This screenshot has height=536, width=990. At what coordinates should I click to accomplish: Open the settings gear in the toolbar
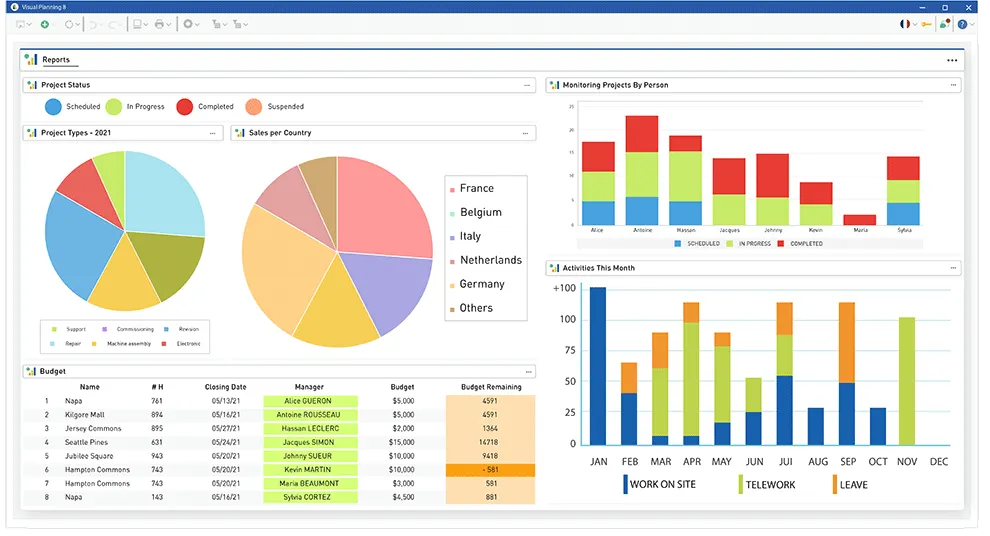(188, 24)
